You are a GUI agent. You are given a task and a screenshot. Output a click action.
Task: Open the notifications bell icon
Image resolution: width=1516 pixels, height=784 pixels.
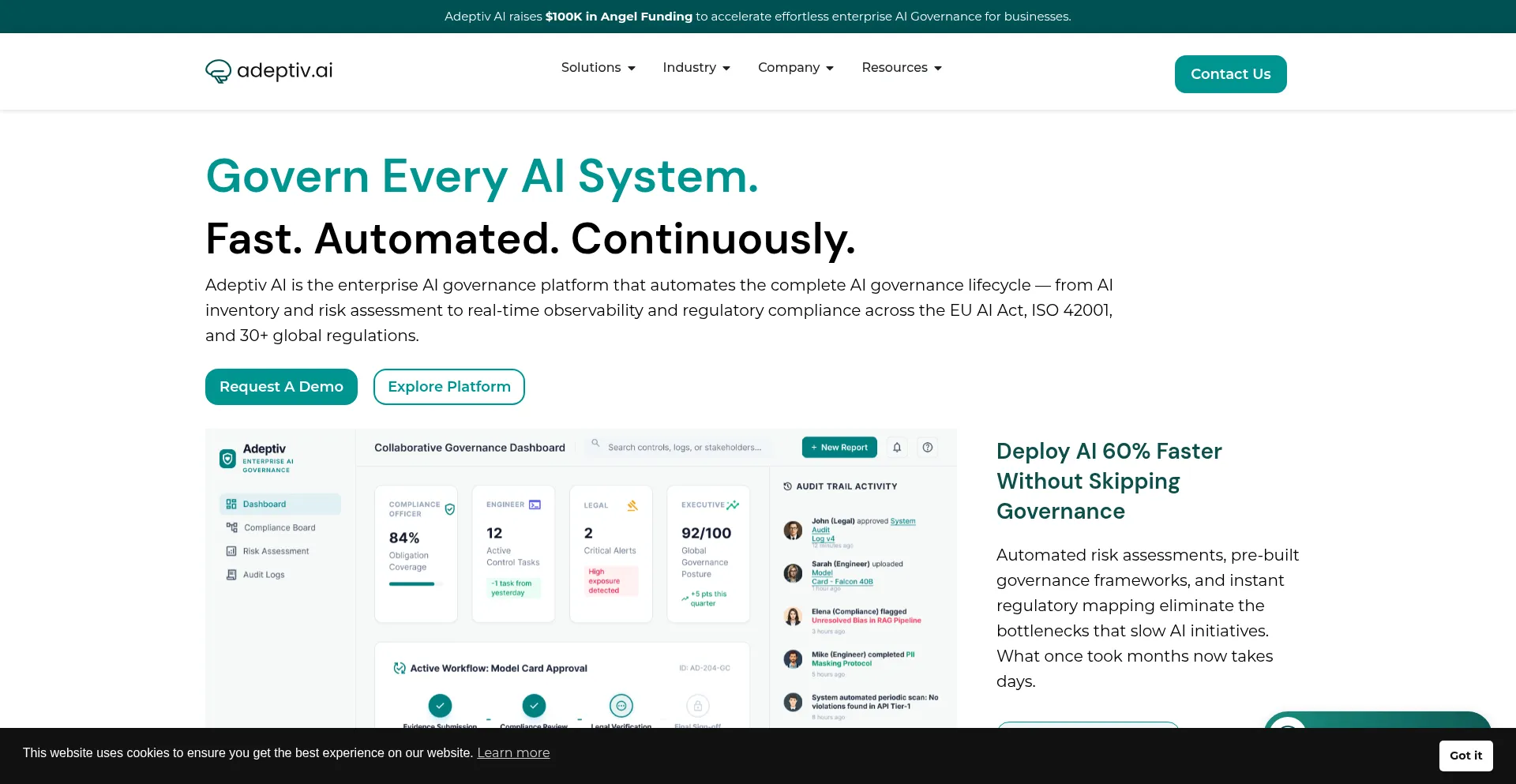[x=897, y=448]
